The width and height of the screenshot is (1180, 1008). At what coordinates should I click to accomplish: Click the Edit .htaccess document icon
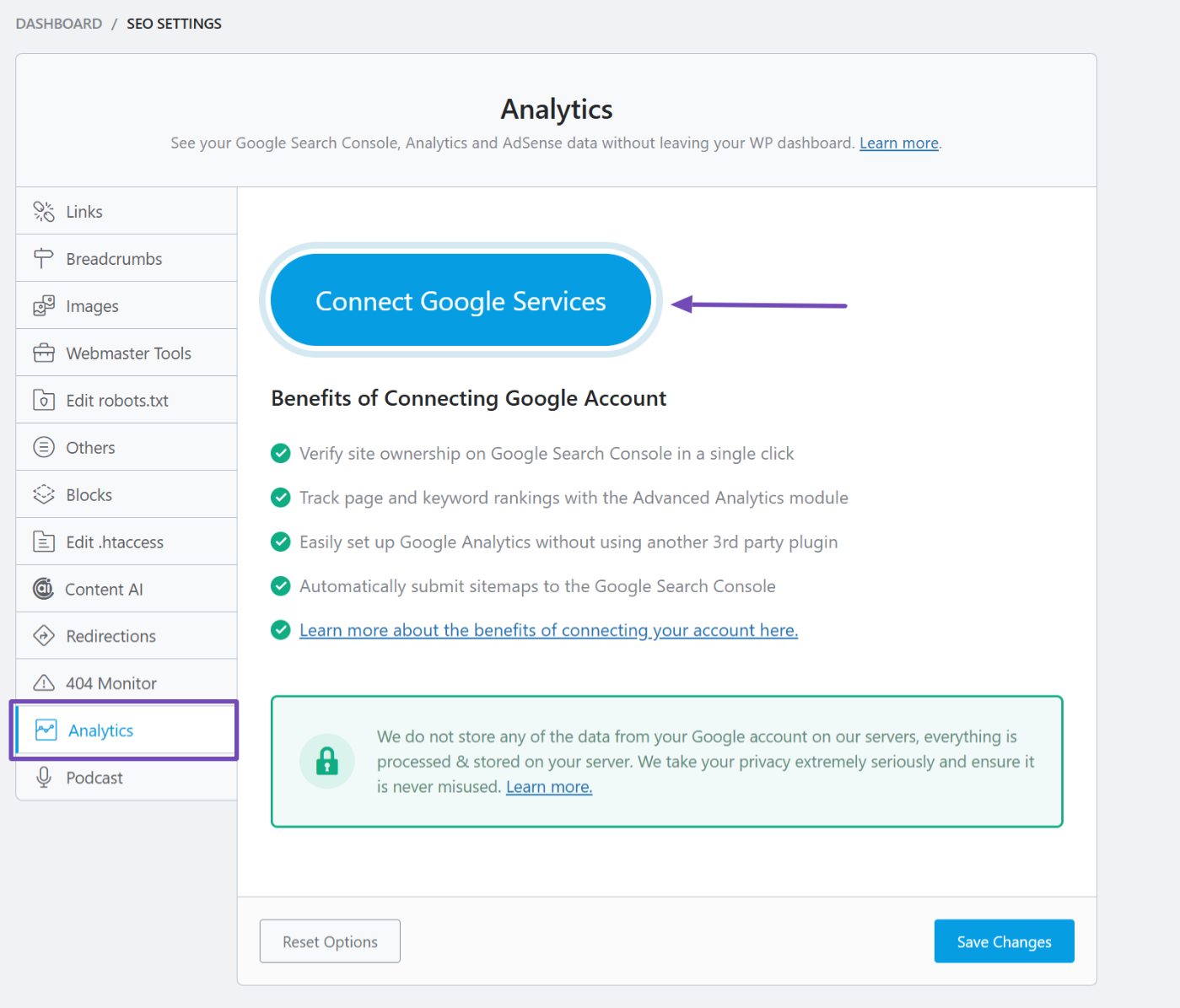[x=44, y=542]
